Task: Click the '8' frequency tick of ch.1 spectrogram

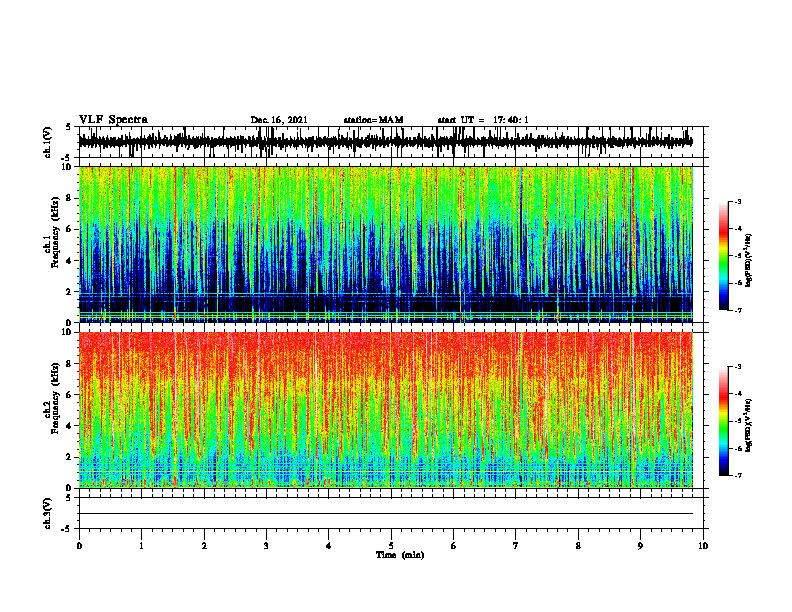Action: 69,198
